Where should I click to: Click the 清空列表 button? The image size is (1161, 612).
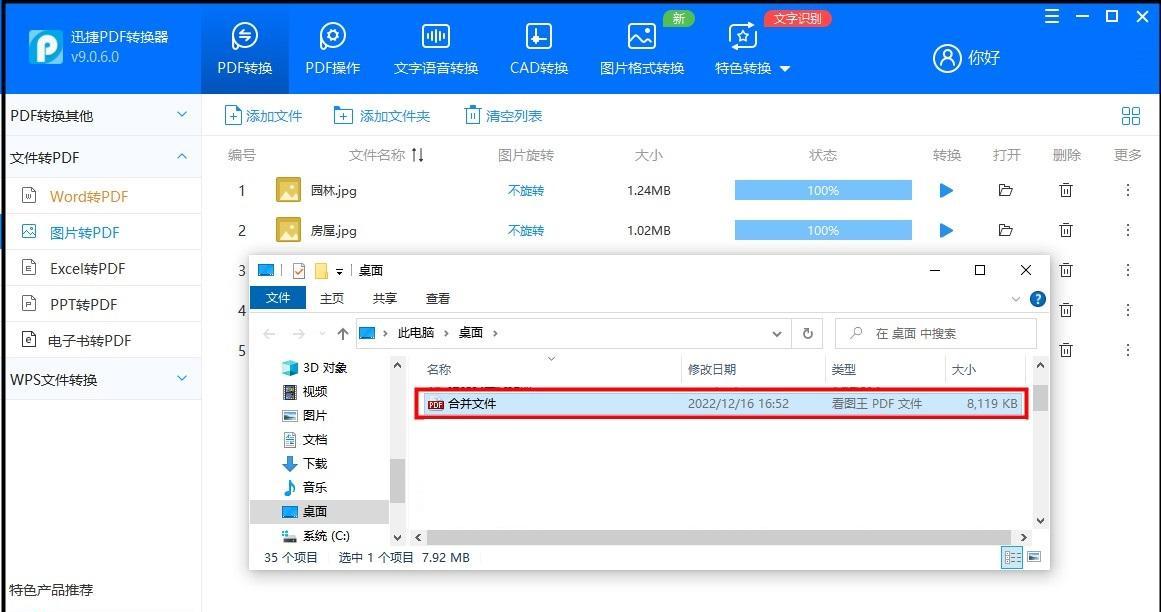(503, 115)
